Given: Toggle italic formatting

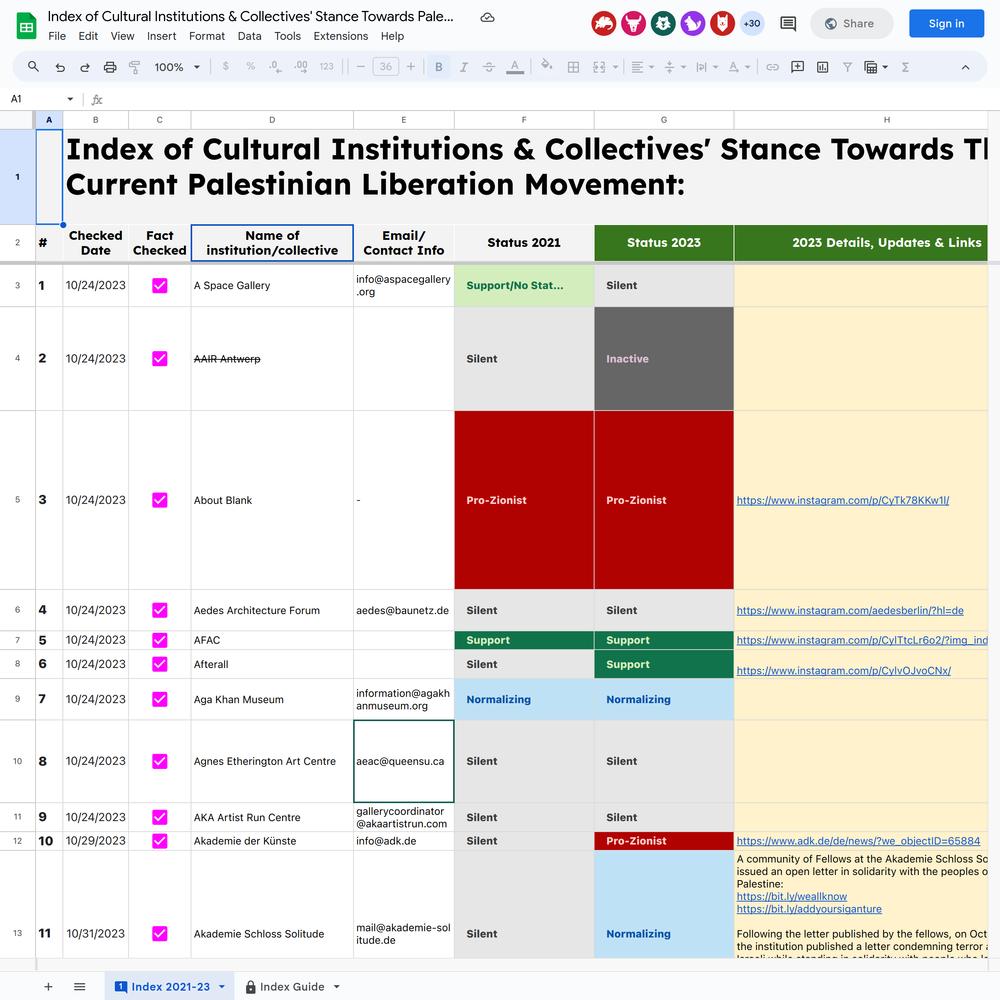Looking at the screenshot, I should [464, 67].
